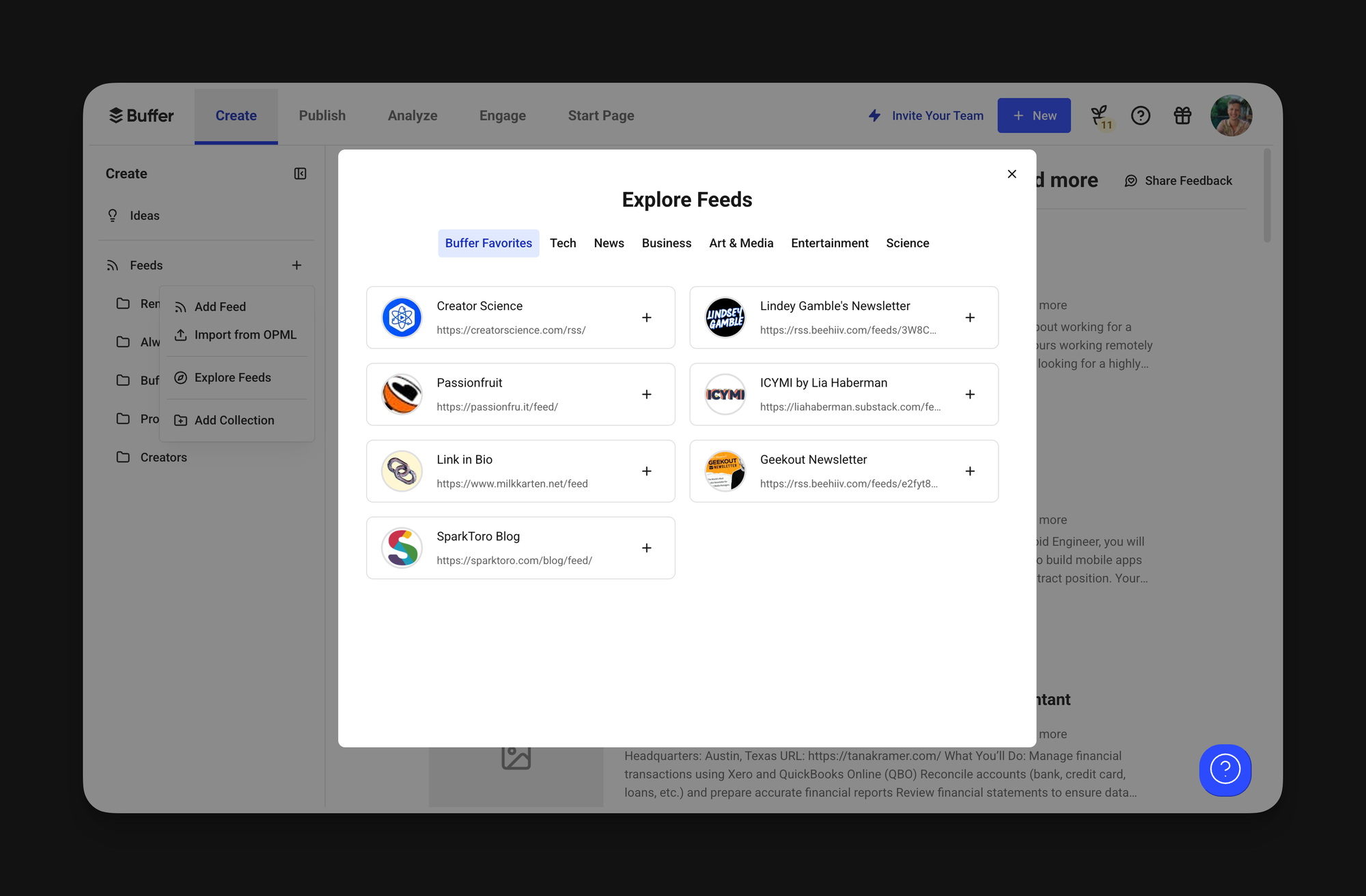Add the Creator Science feed

click(x=646, y=318)
